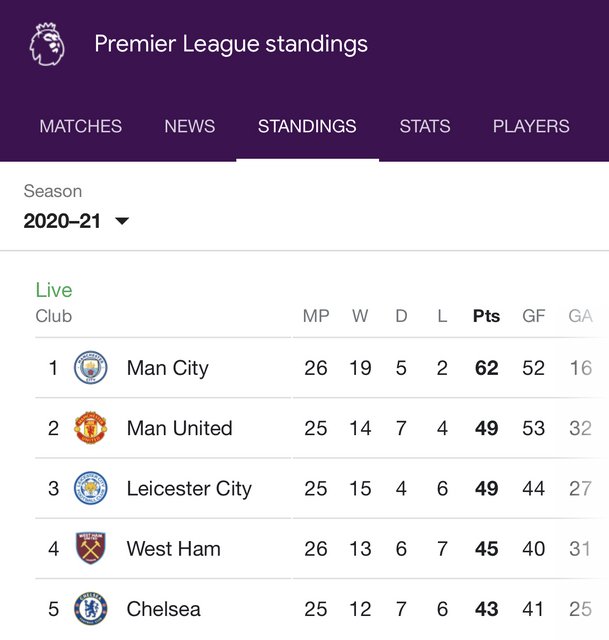609x640 pixels.
Task: Switch to the Matches tab
Action: pos(81,127)
